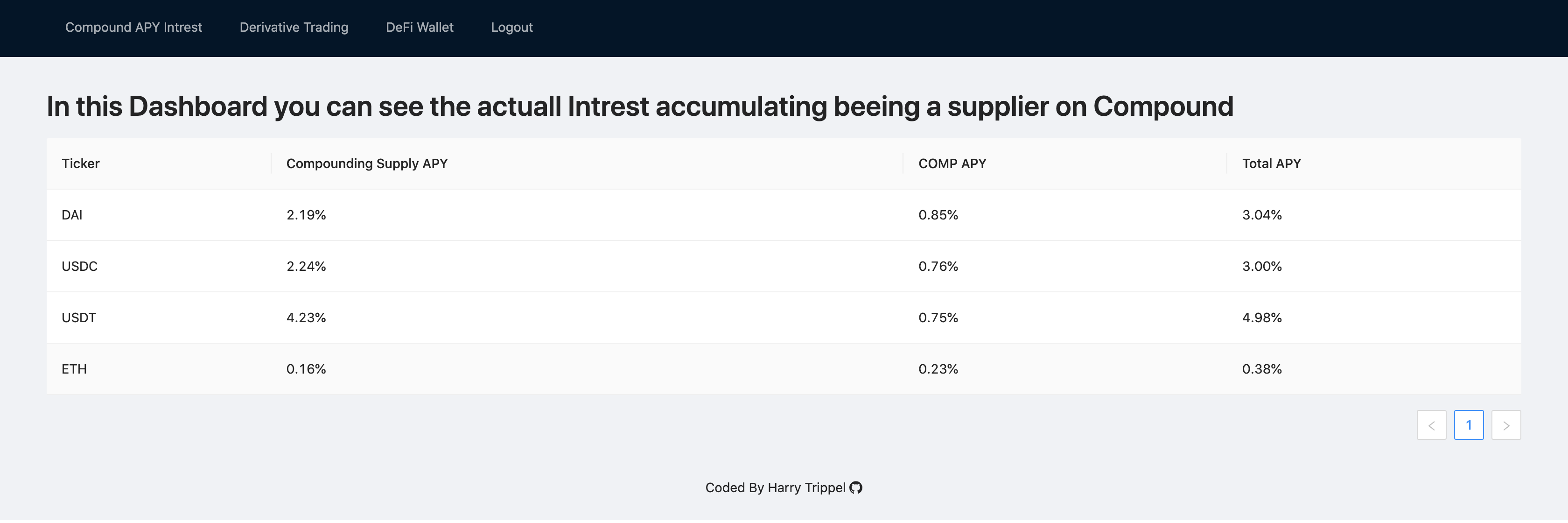1568x523 pixels.
Task: Click Logout in the navigation bar
Action: (512, 28)
